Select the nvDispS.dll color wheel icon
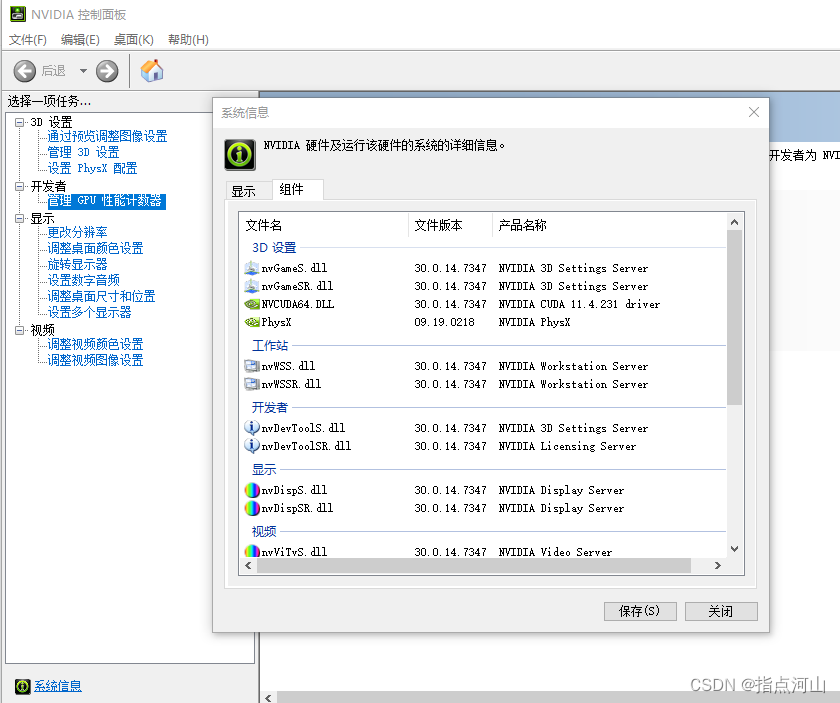 pyautogui.click(x=252, y=490)
